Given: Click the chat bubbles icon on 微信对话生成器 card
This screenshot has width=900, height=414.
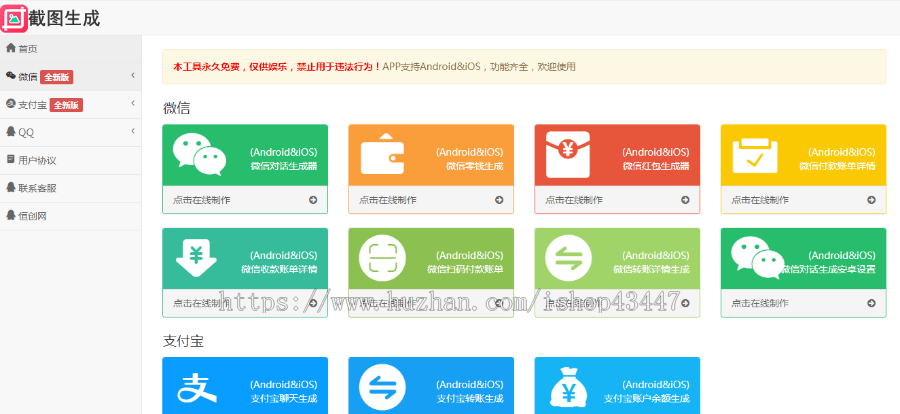Looking at the screenshot, I should [x=199, y=154].
